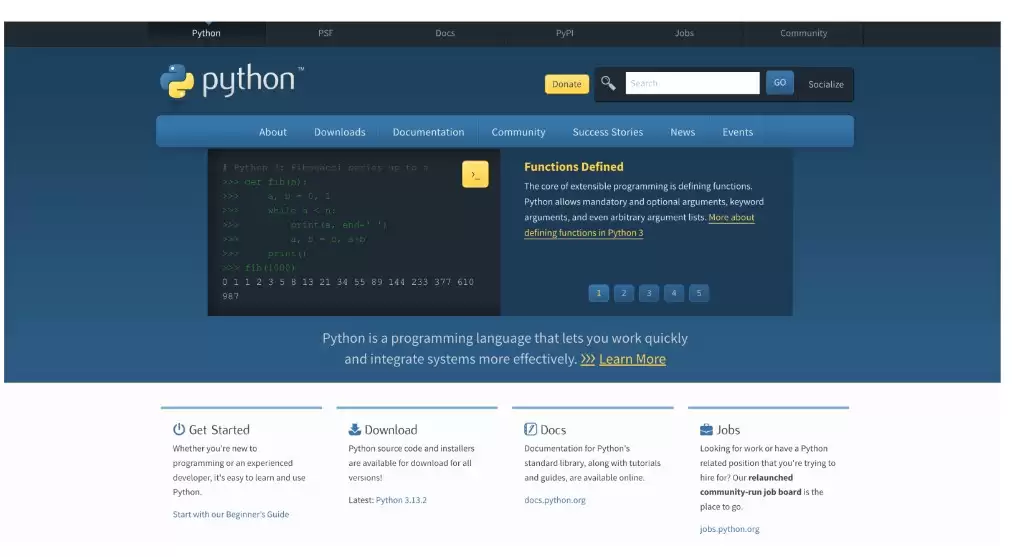Click the Docs section heading

tap(553, 430)
